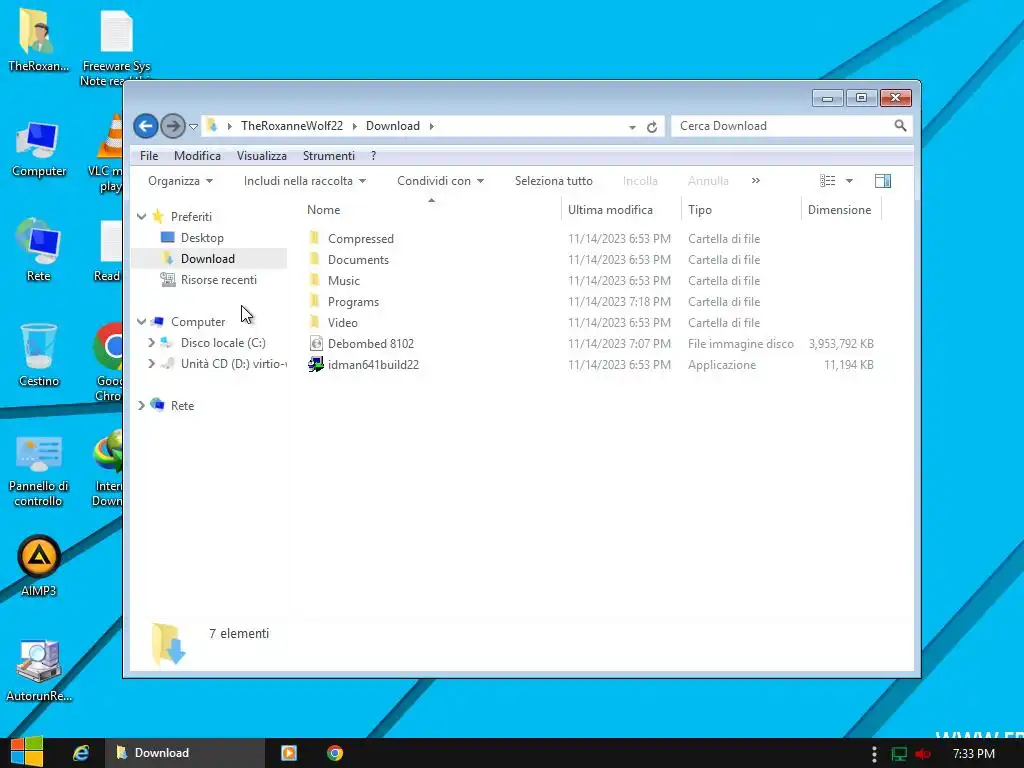Sort by the Dimensione column header
The width and height of the screenshot is (1024, 768).
click(x=839, y=210)
